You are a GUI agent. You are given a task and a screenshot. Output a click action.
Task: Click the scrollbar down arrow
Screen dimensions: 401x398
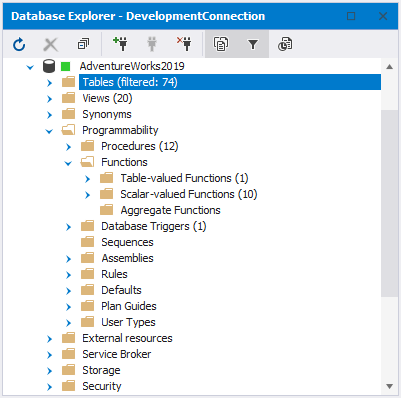pyautogui.click(x=389, y=386)
